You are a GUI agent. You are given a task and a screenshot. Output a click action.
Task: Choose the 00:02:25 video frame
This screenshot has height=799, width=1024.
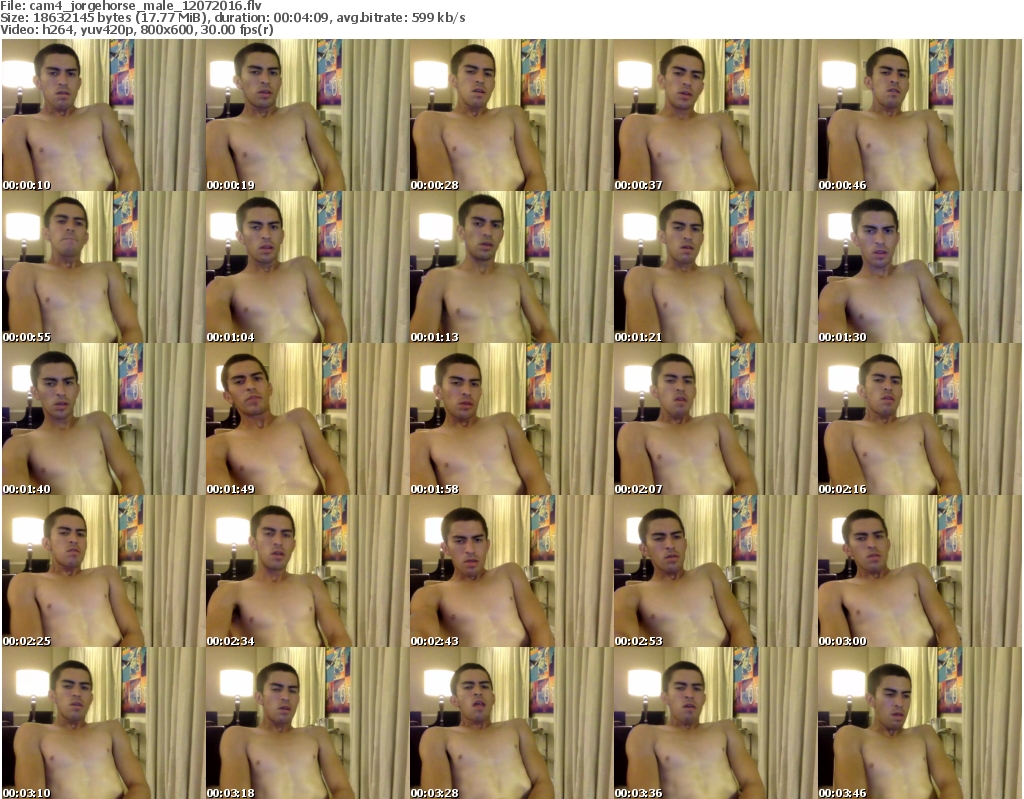click(103, 571)
